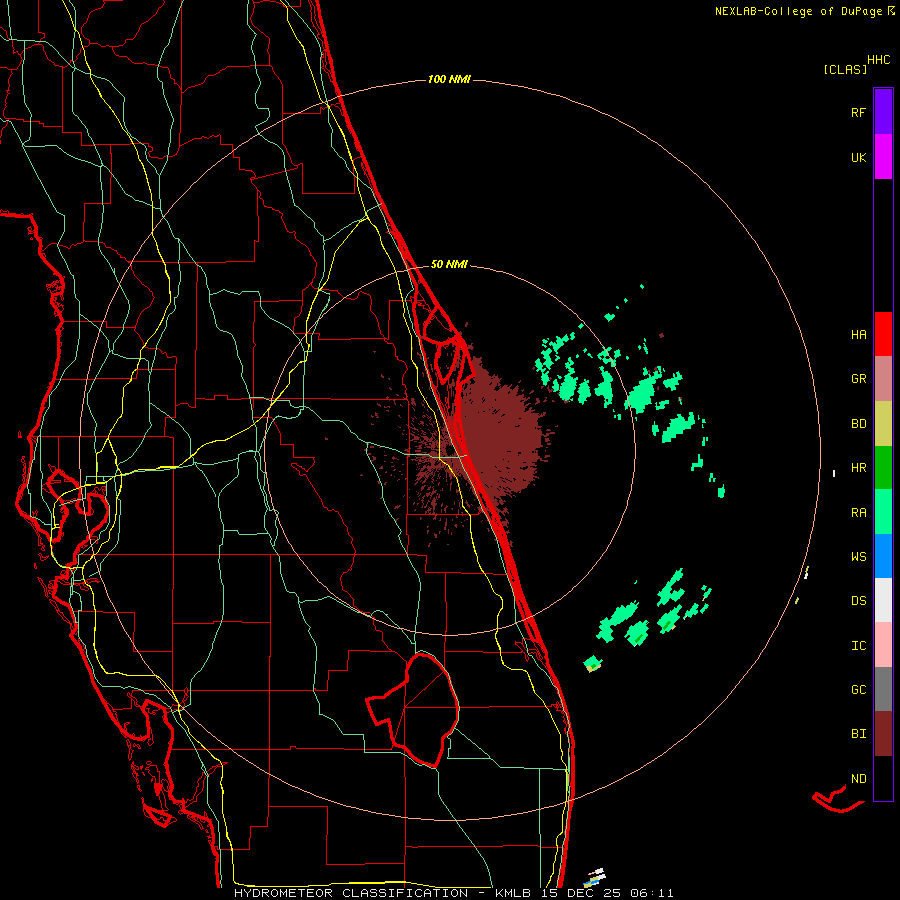This screenshot has width=900, height=900.
Task: Click the 'UK' legend label
Action: (858, 157)
